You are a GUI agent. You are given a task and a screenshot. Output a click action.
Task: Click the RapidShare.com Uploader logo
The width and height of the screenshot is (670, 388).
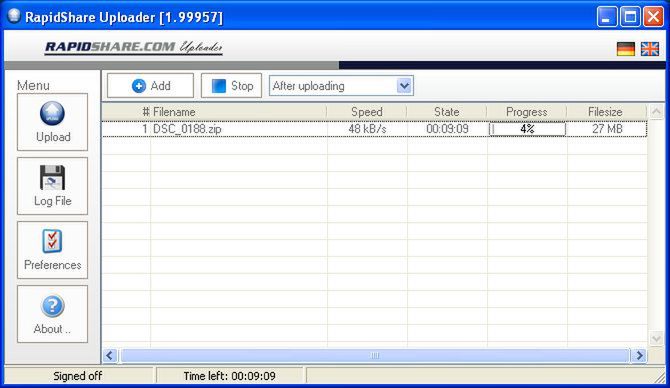tap(134, 47)
